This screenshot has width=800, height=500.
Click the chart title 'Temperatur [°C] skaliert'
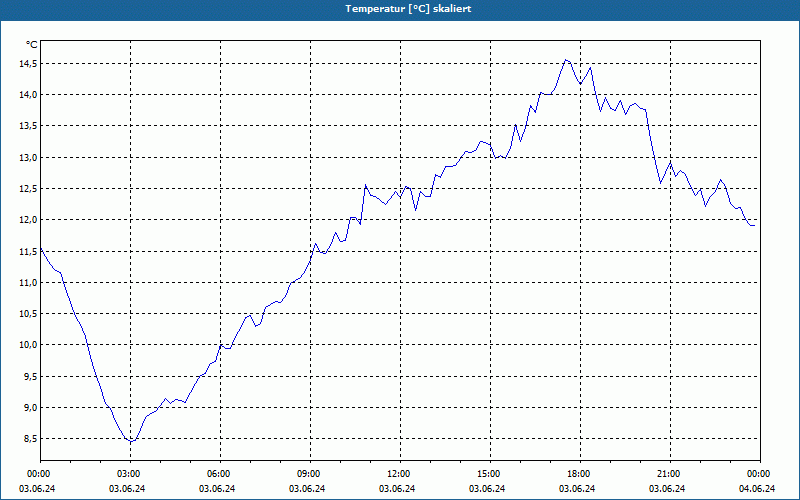click(408, 9)
